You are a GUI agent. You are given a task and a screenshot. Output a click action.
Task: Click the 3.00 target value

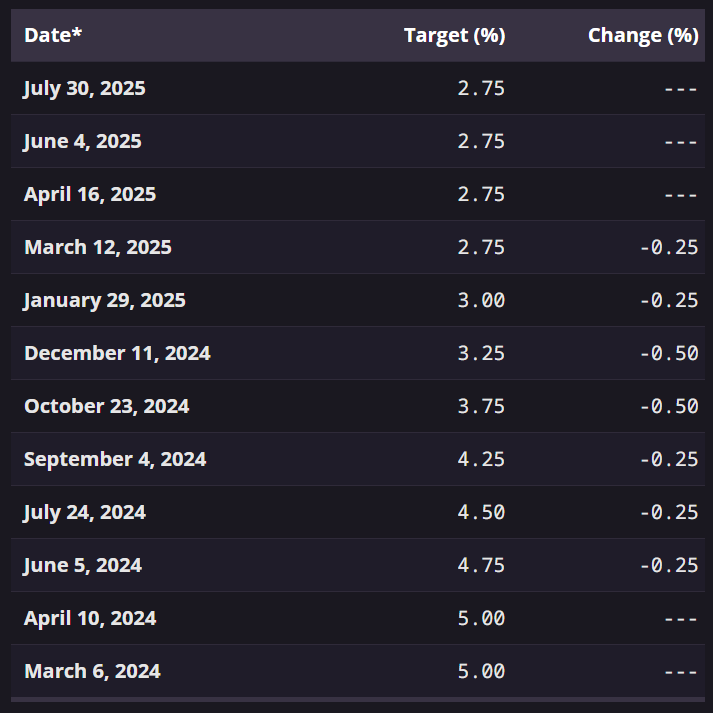pyautogui.click(x=481, y=300)
